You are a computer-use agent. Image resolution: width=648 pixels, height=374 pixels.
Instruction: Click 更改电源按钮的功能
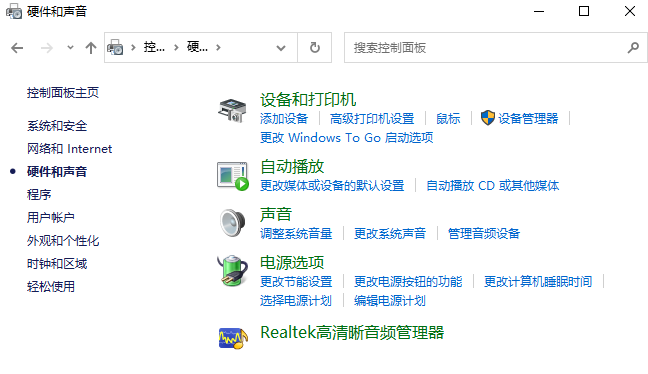point(408,281)
